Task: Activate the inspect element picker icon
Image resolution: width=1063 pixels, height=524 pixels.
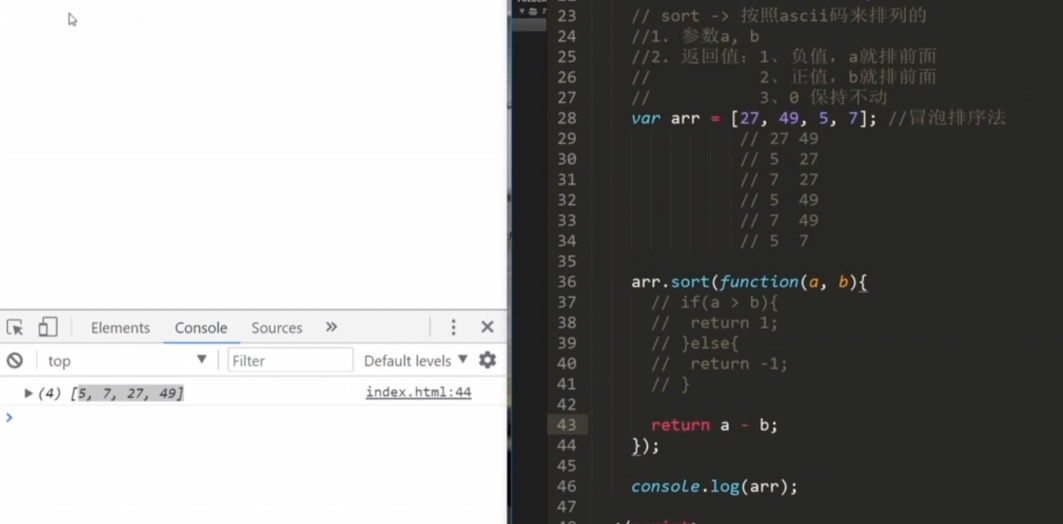Action: (x=15, y=327)
